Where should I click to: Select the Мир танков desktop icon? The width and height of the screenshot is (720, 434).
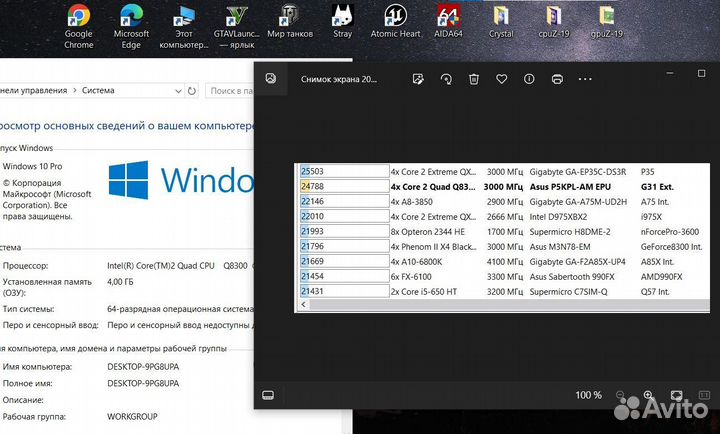point(290,22)
